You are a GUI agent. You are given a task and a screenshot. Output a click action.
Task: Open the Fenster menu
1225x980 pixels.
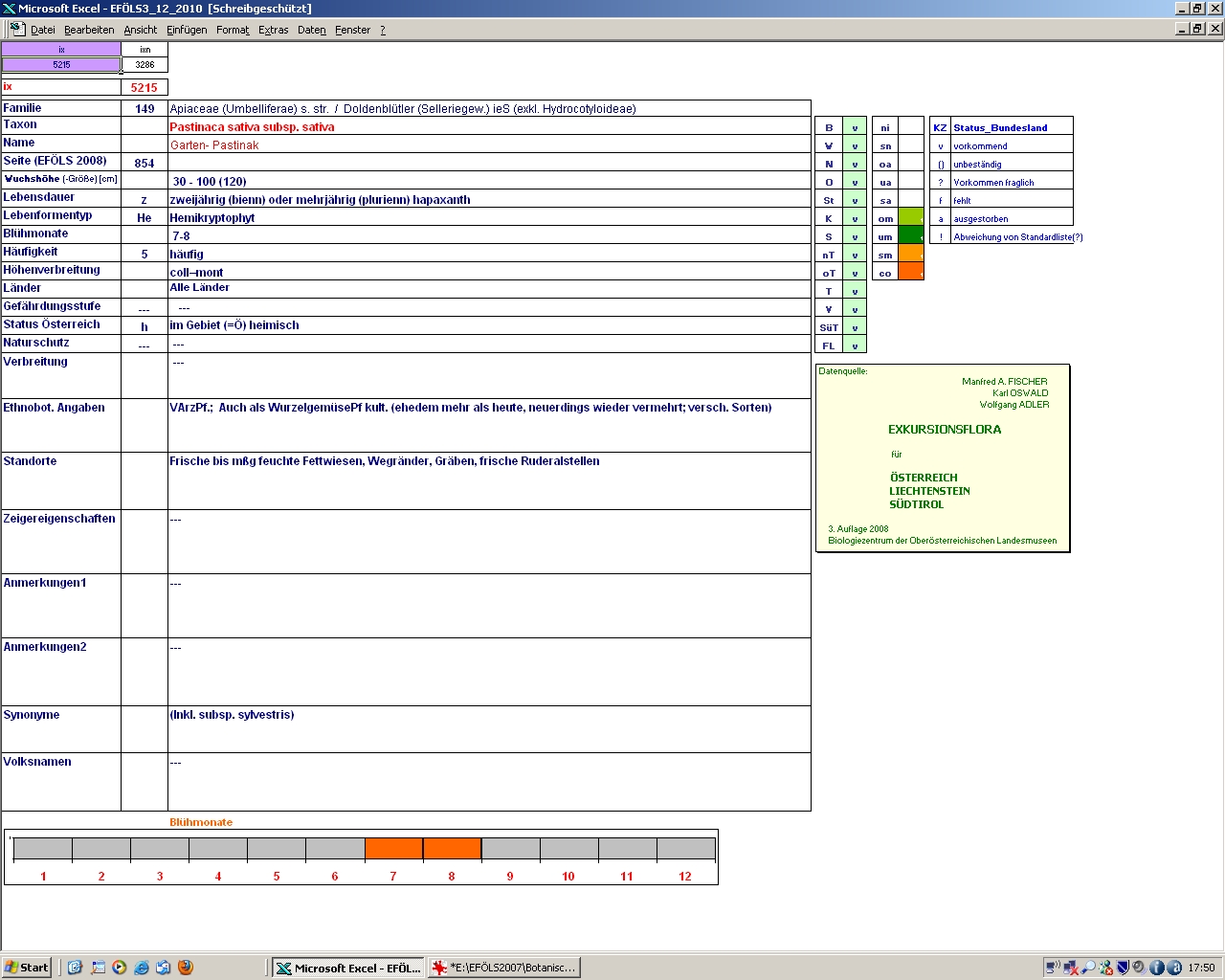(353, 30)
